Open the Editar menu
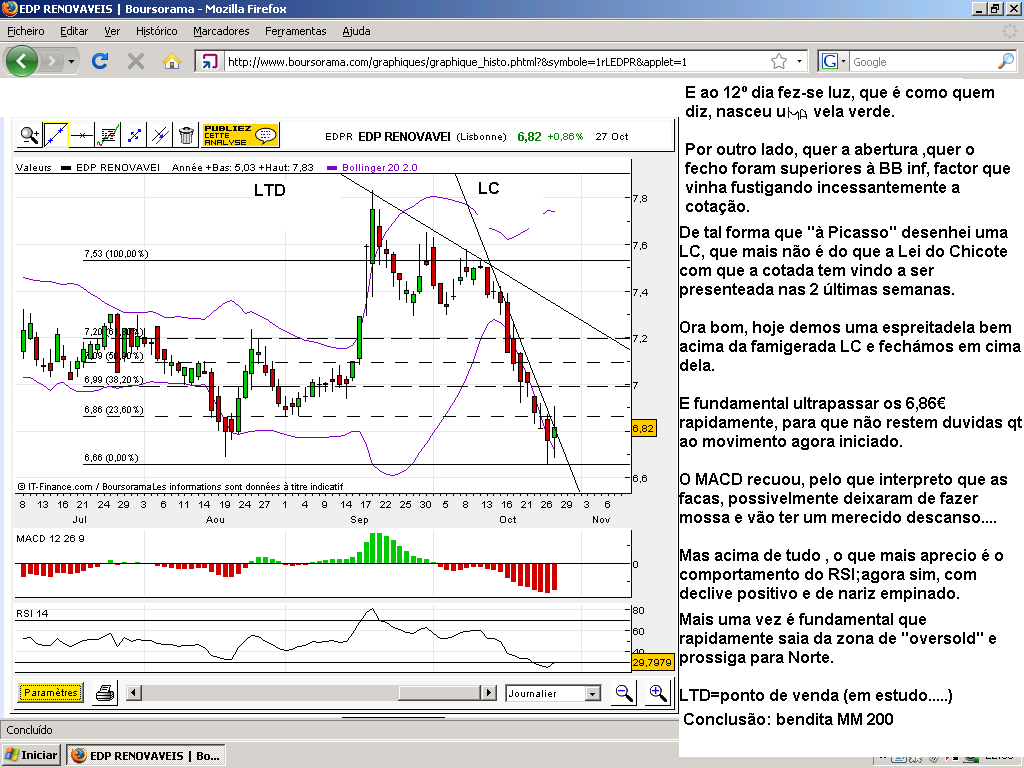This screenshot has width=1024, height=768. coord(74,31)
